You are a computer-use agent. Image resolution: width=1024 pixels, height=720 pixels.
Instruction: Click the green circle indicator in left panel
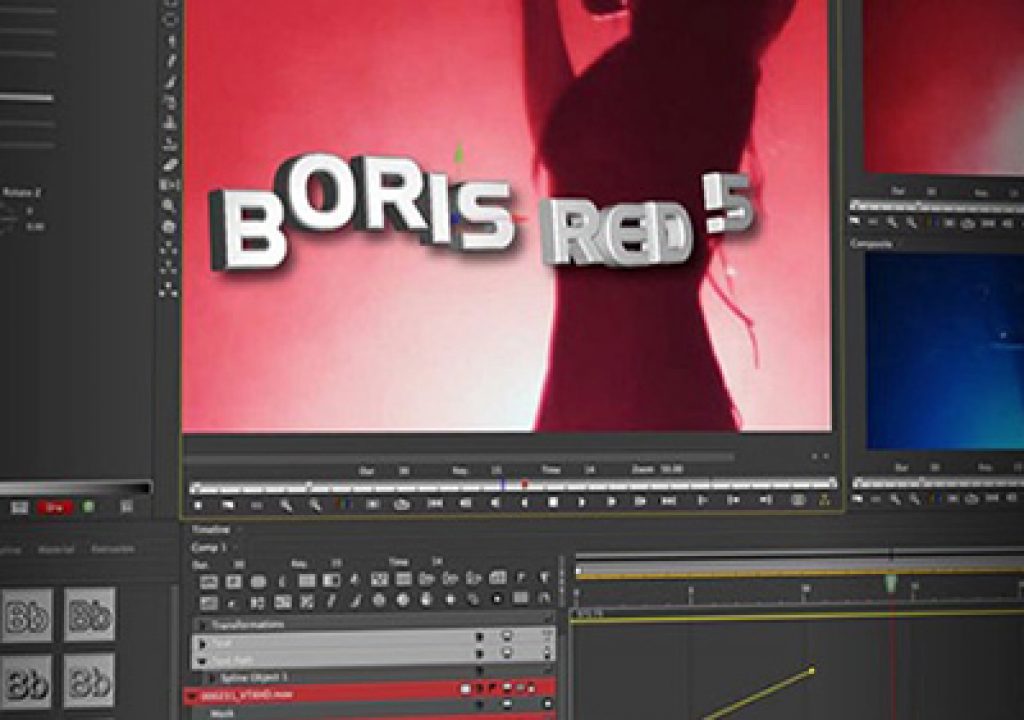click(x=89, y=506)
